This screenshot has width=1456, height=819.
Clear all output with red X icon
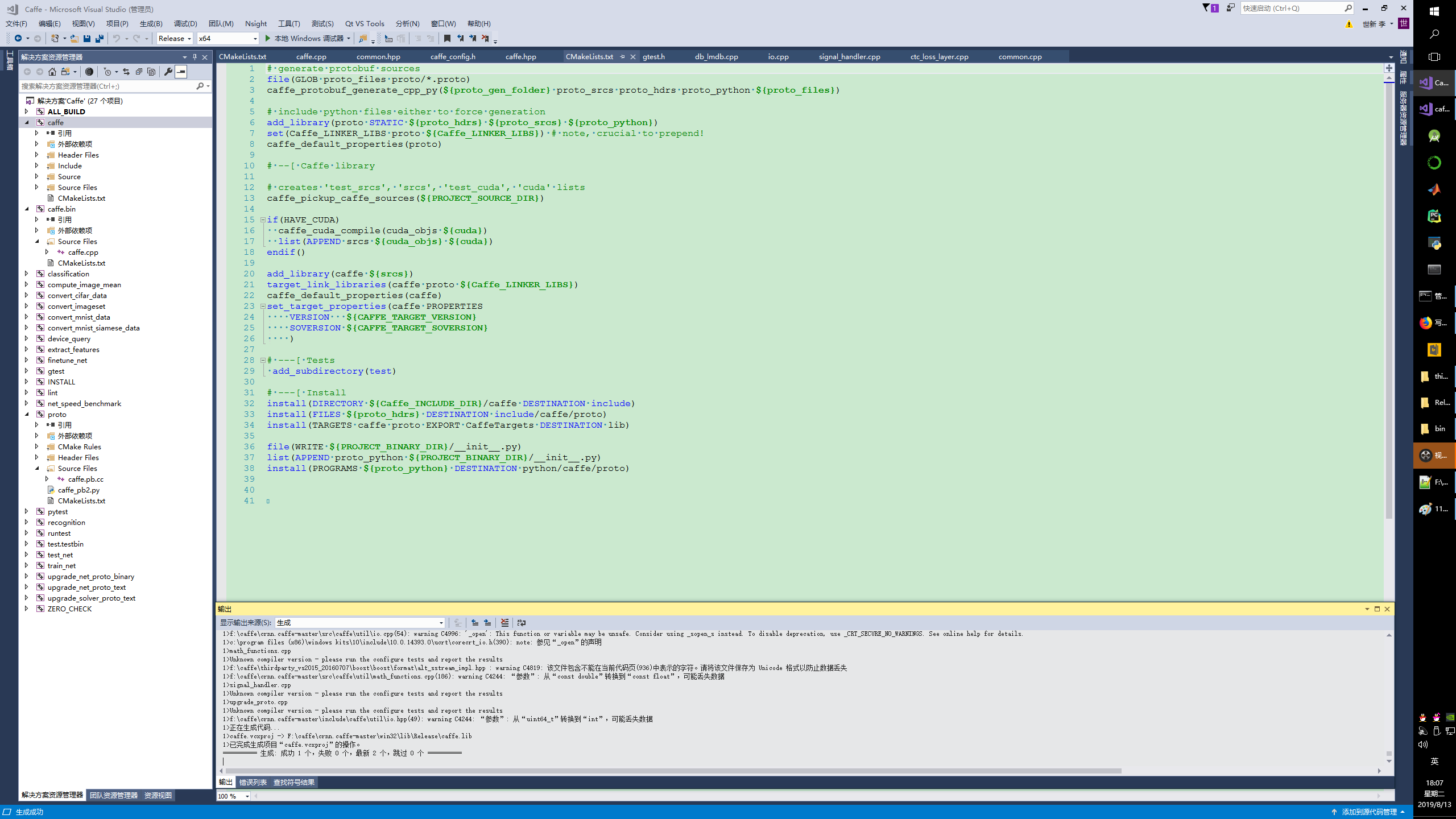tap(504, 623)
